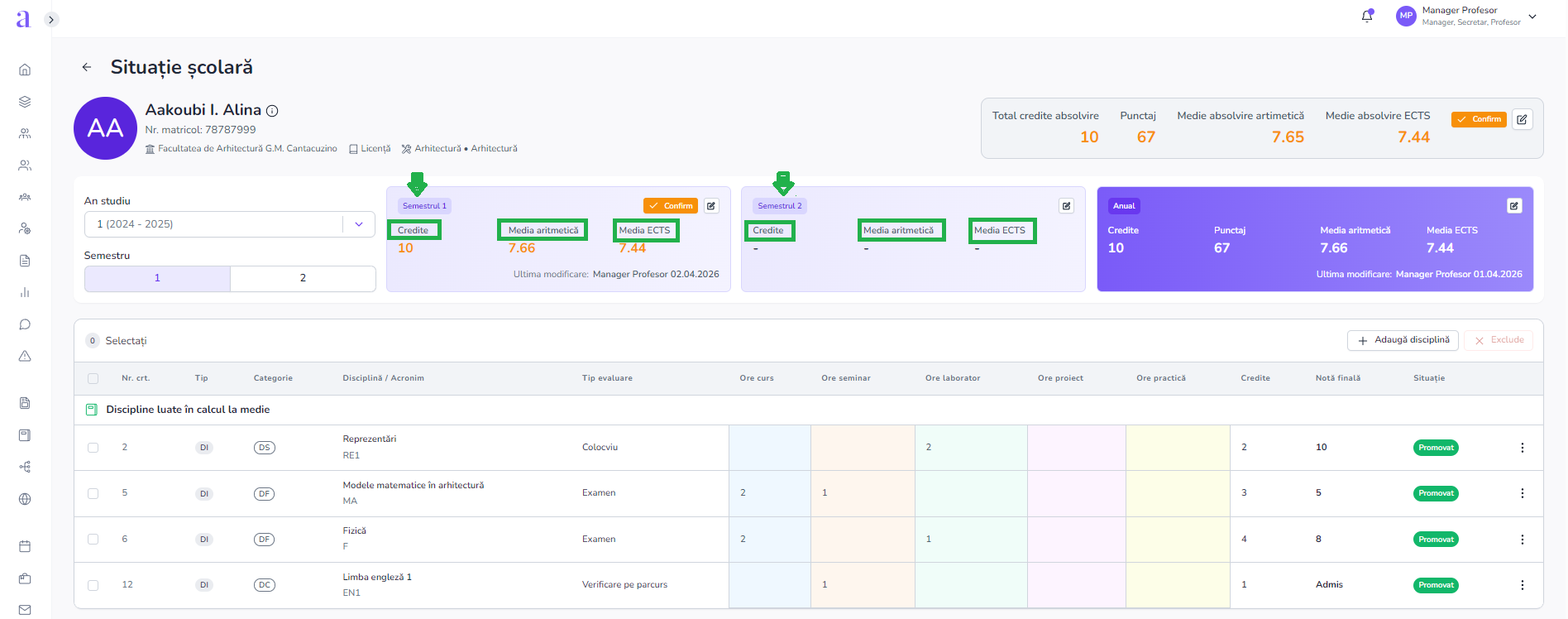Toggle the select-all checkbox in the table header
Image resolution: width=1568 pixels, height=619 pixels.
pos(93,378)
